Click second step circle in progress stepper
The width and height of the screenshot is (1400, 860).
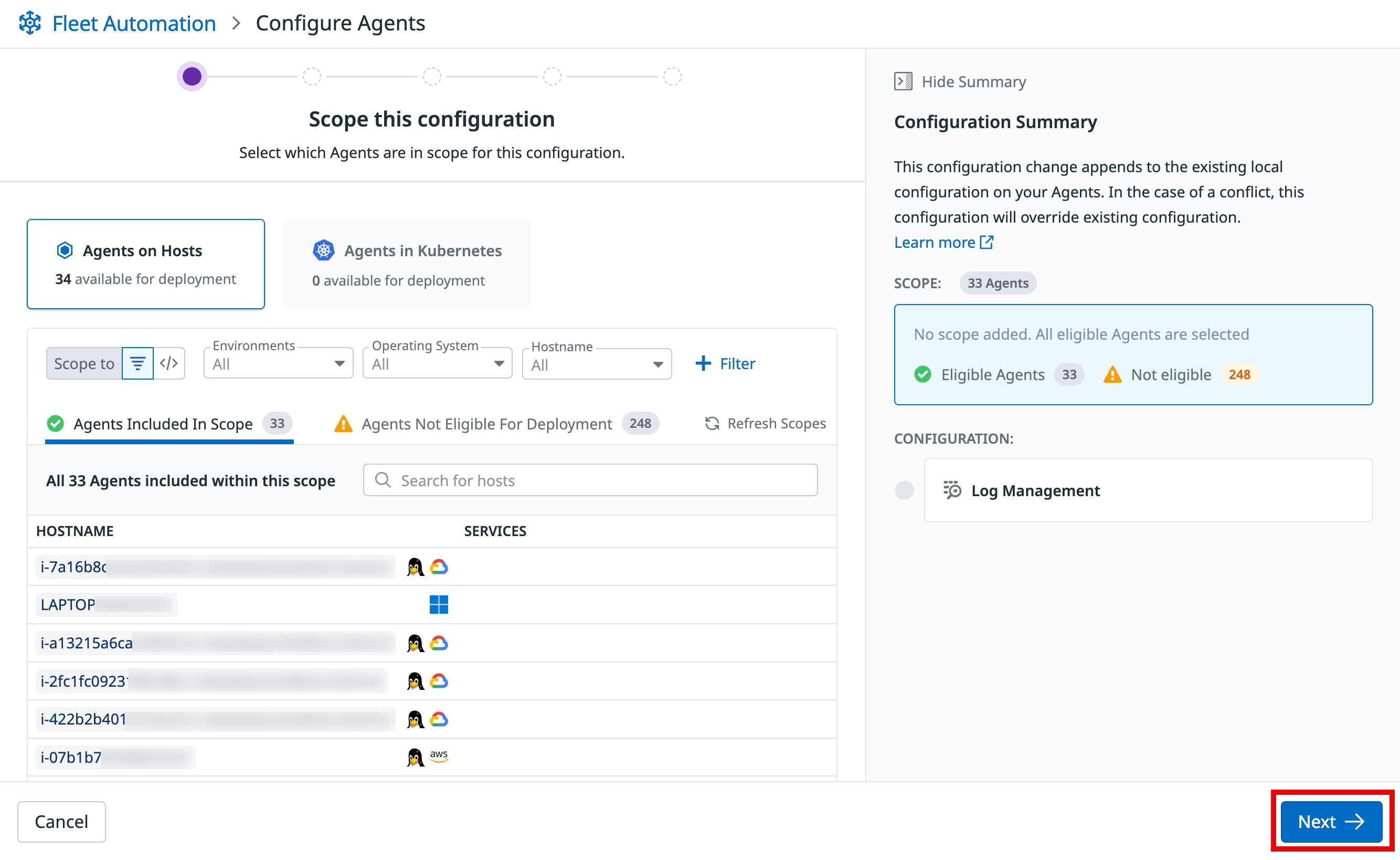click(312, 76)
